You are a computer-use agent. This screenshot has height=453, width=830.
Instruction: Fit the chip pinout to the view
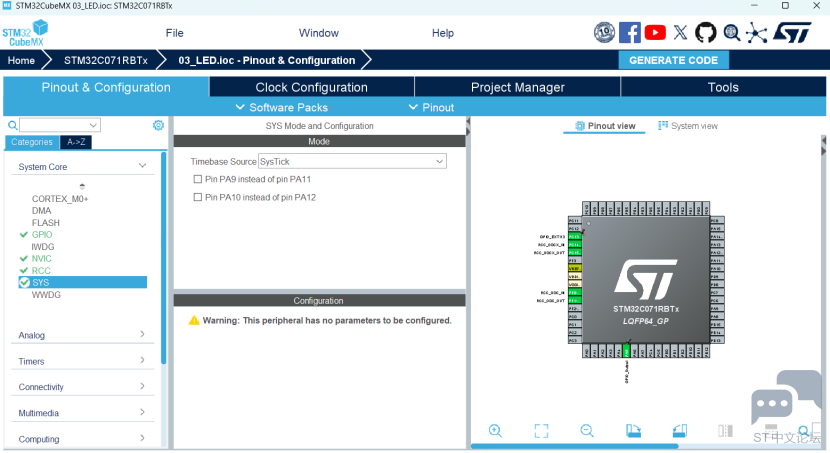pos(541,431)
